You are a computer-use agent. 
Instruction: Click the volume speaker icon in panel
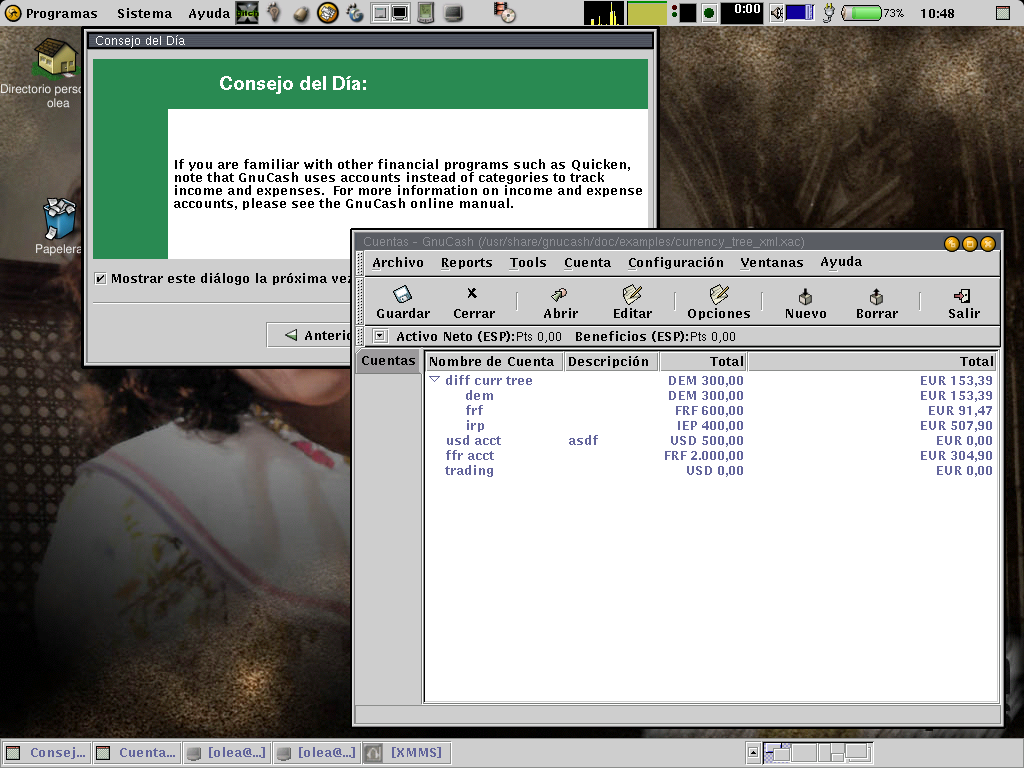[x=776, y=13]
